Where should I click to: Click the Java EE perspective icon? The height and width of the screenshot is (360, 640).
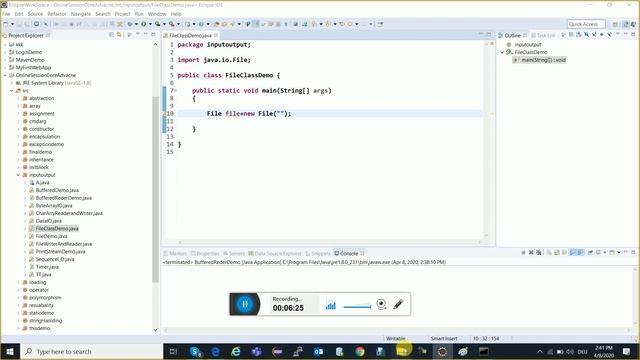point(626,24)
